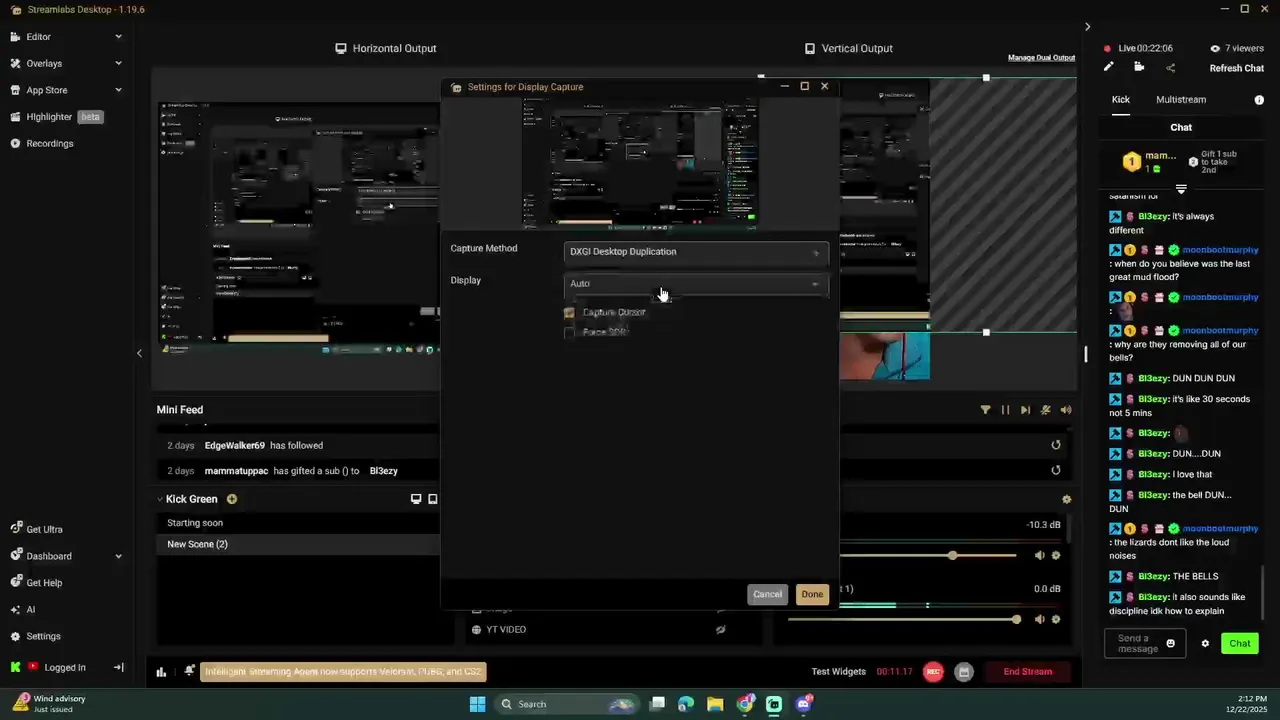Open Recordings in the sidebar
The image size is (1280, 720).
click(42, 143)
